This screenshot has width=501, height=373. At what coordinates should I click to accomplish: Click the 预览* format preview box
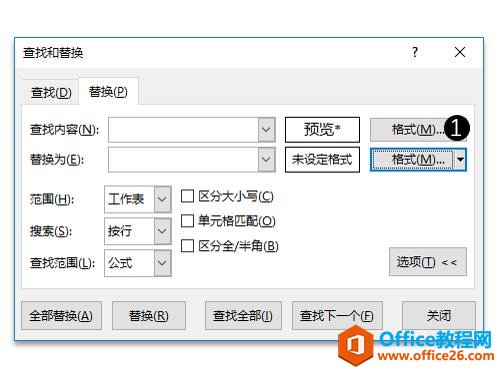[x=322, y=129]
